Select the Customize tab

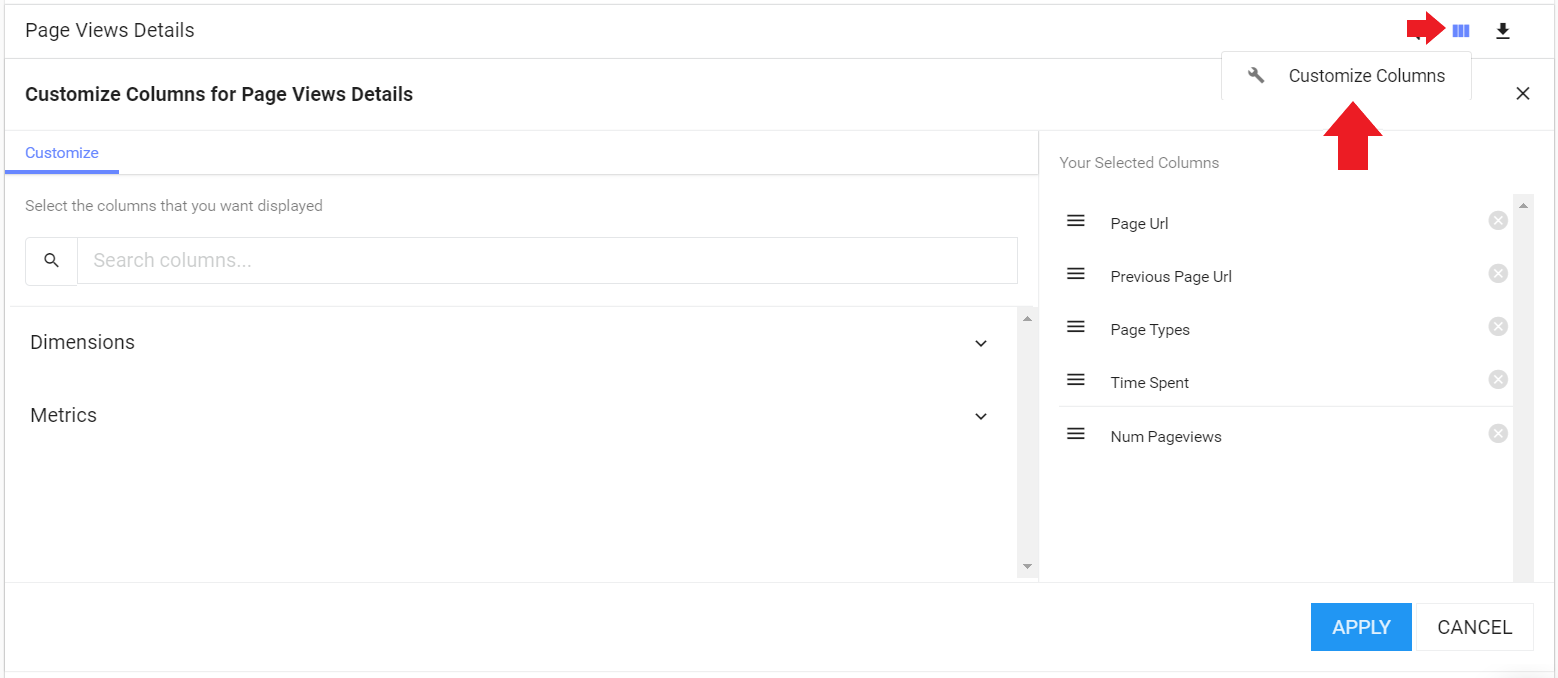[62, 153]
